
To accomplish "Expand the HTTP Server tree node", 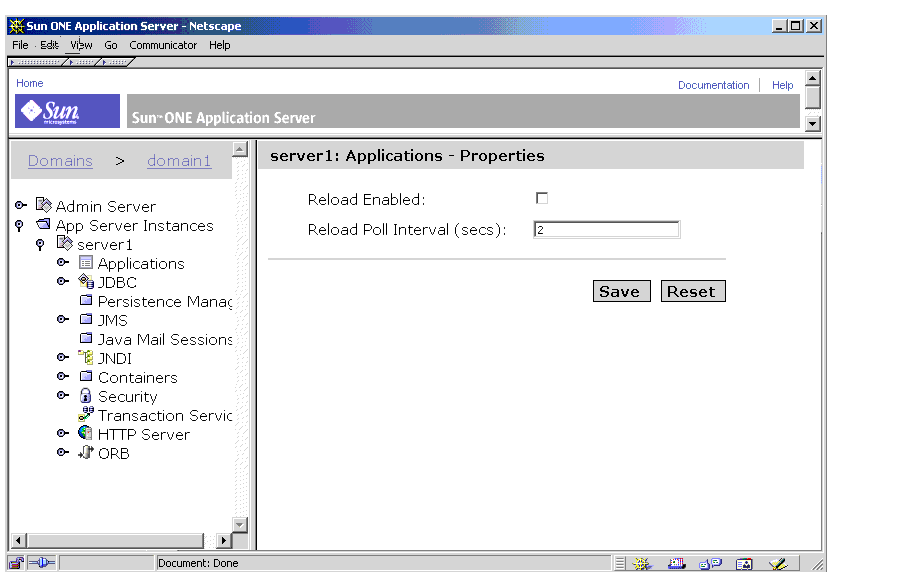I will (x=63, y=433).
